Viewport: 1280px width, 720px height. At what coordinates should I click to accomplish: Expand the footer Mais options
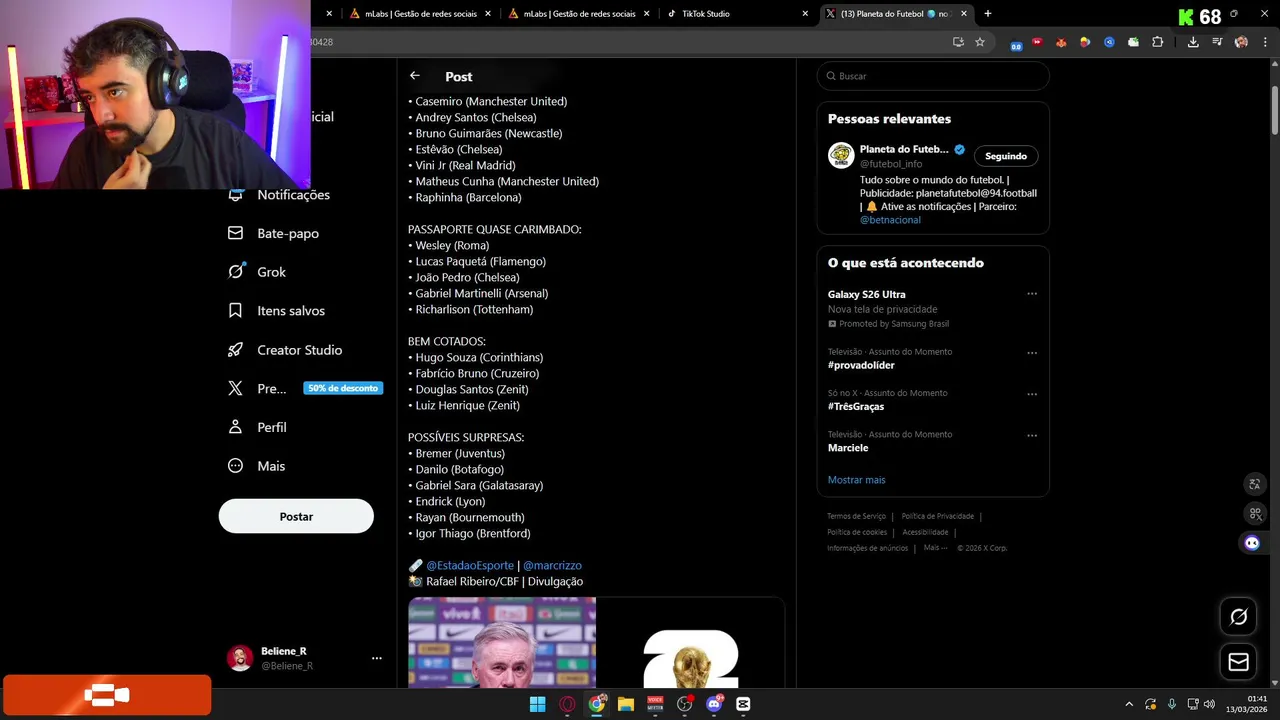point(935,548)
